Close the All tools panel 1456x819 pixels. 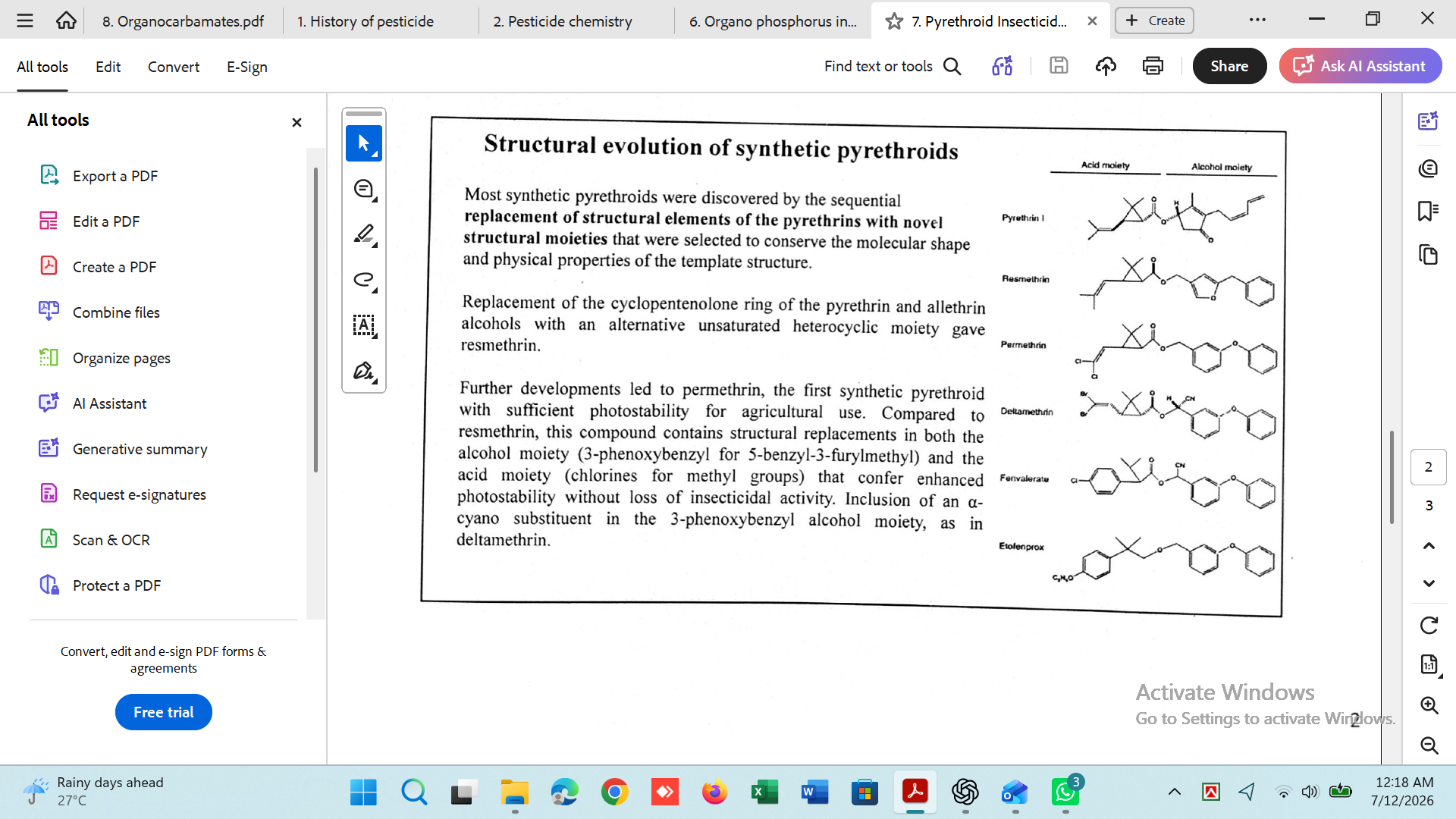[297, 122]
